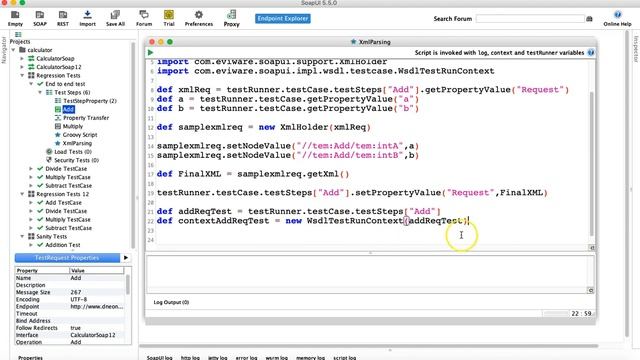
Task: Expand the Divide TestCase under Regression Tests
Action: [31, 169]
